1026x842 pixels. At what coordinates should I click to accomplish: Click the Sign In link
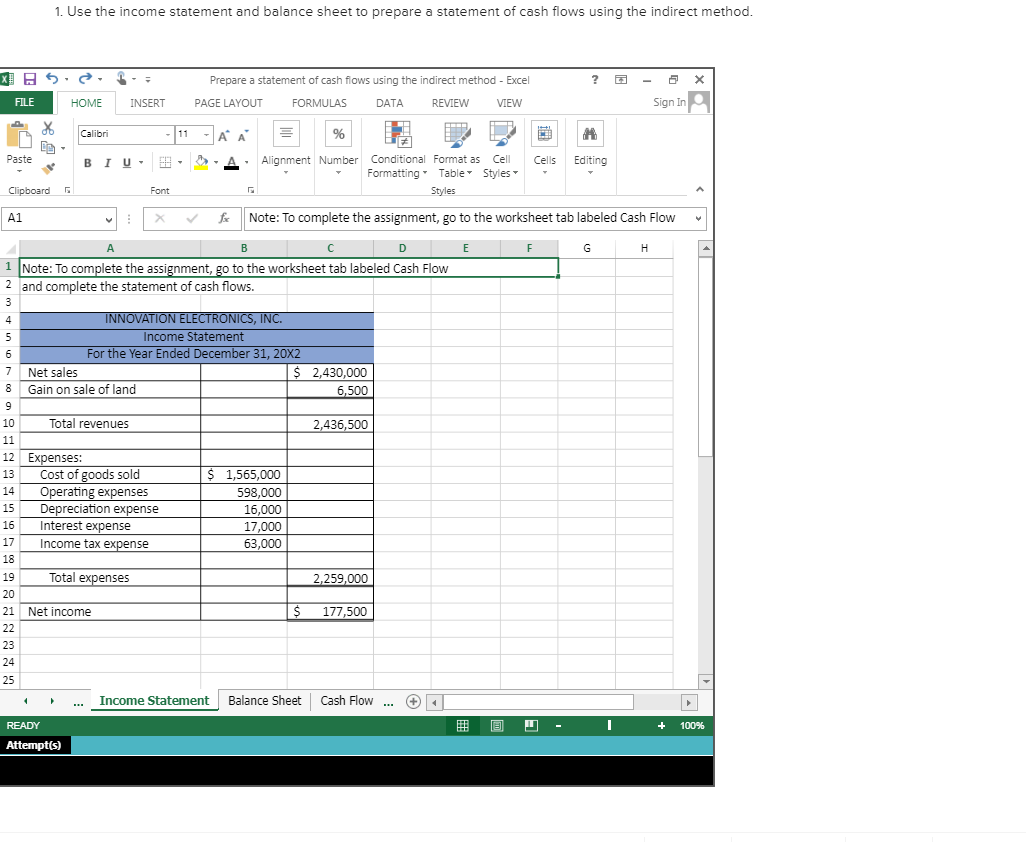(x=668, y=103)
